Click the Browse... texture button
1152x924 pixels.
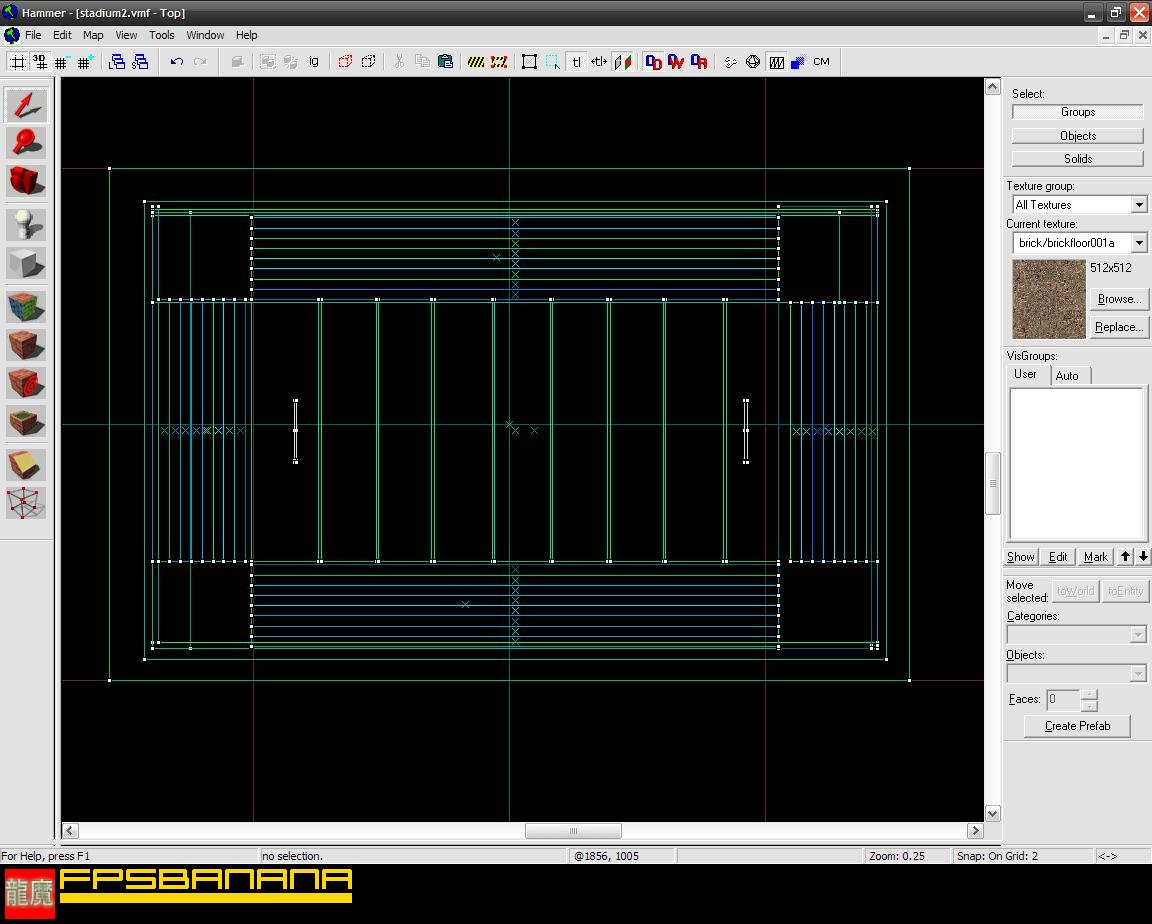coord(1118,299)
